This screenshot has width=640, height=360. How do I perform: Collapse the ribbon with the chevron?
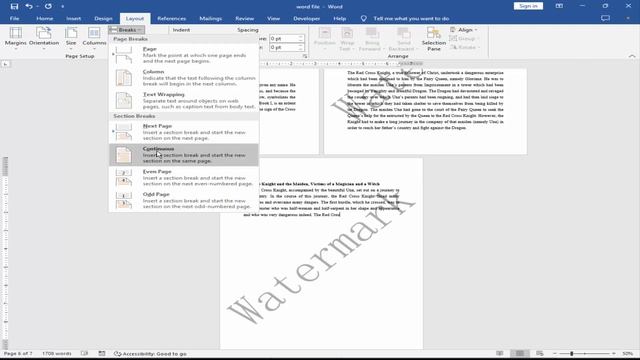(x=632, y=56)
